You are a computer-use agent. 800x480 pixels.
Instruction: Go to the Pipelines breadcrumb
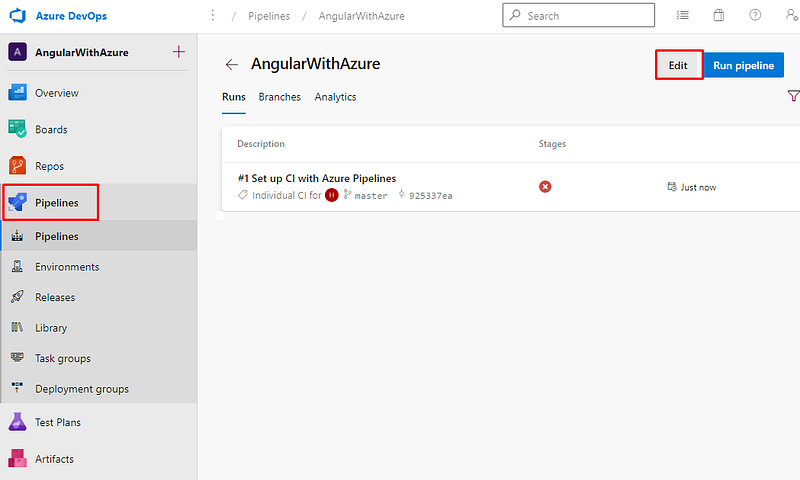[x=269, y=16]
